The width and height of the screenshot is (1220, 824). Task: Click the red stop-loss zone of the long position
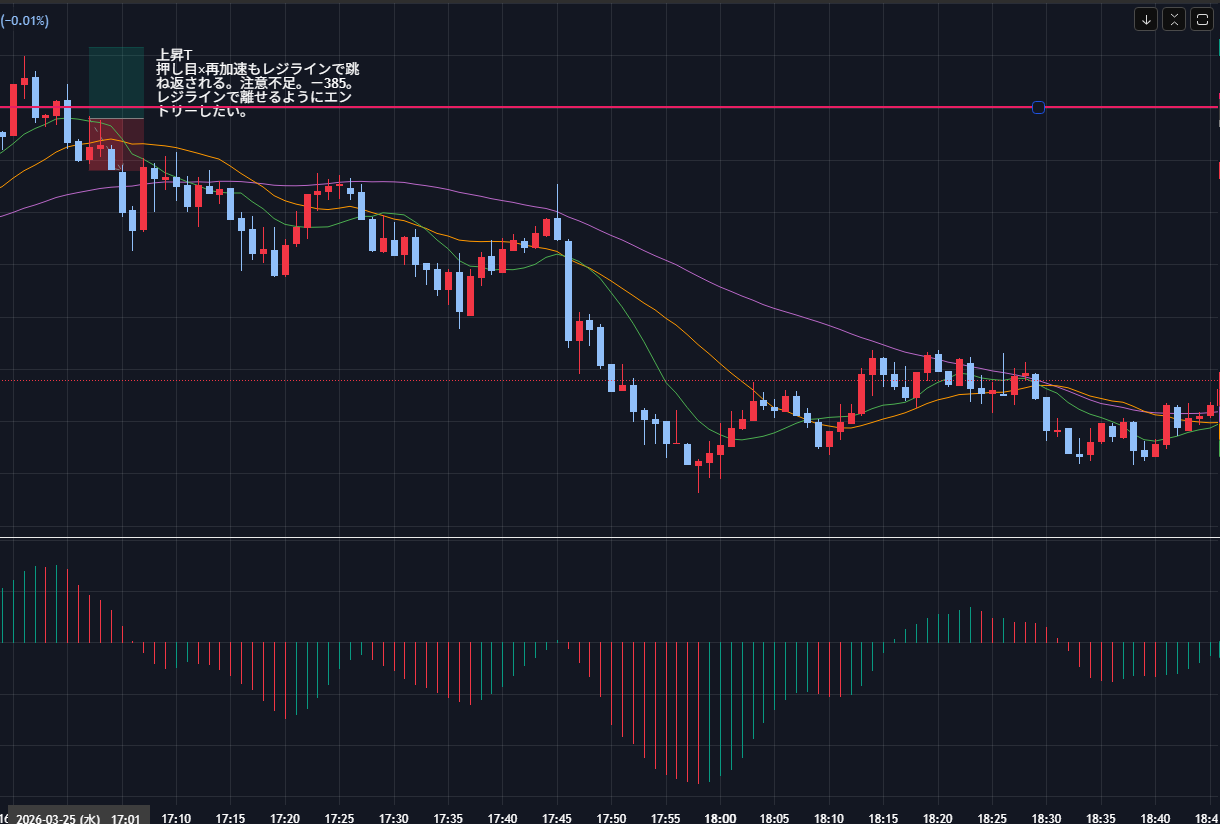[116, 146]
